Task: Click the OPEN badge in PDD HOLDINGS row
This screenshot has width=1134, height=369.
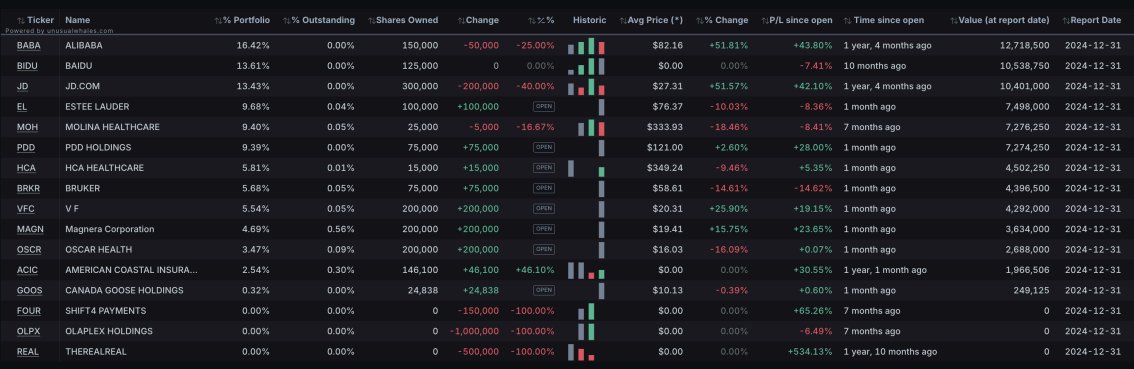Action: coord(544,147)
